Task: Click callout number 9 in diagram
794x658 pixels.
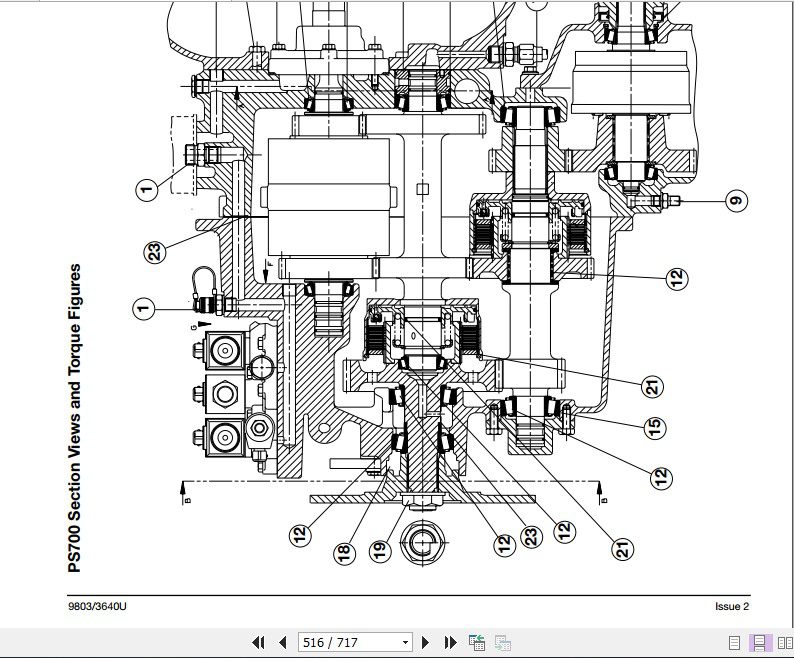Action: [735, 201]
